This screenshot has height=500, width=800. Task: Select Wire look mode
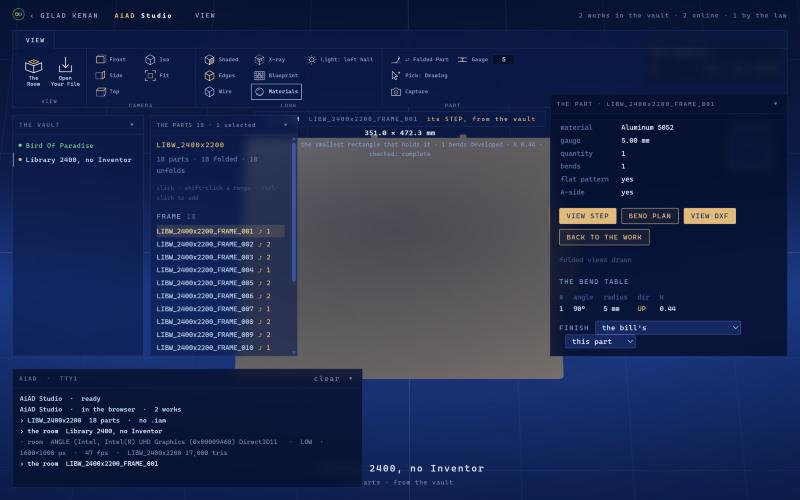[x=218, y=92]
